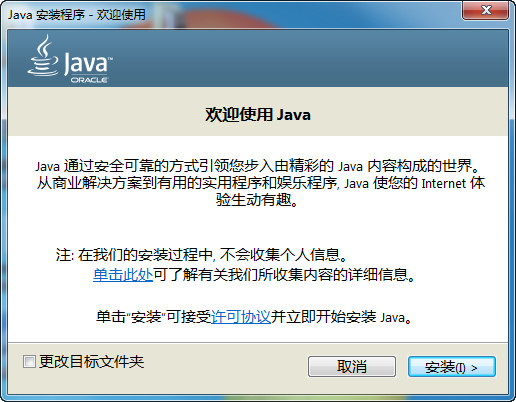The height and width of the screenshot is (402, 516).
Task: Click 安装(I) > to start installing
Action: click(452, 367)
